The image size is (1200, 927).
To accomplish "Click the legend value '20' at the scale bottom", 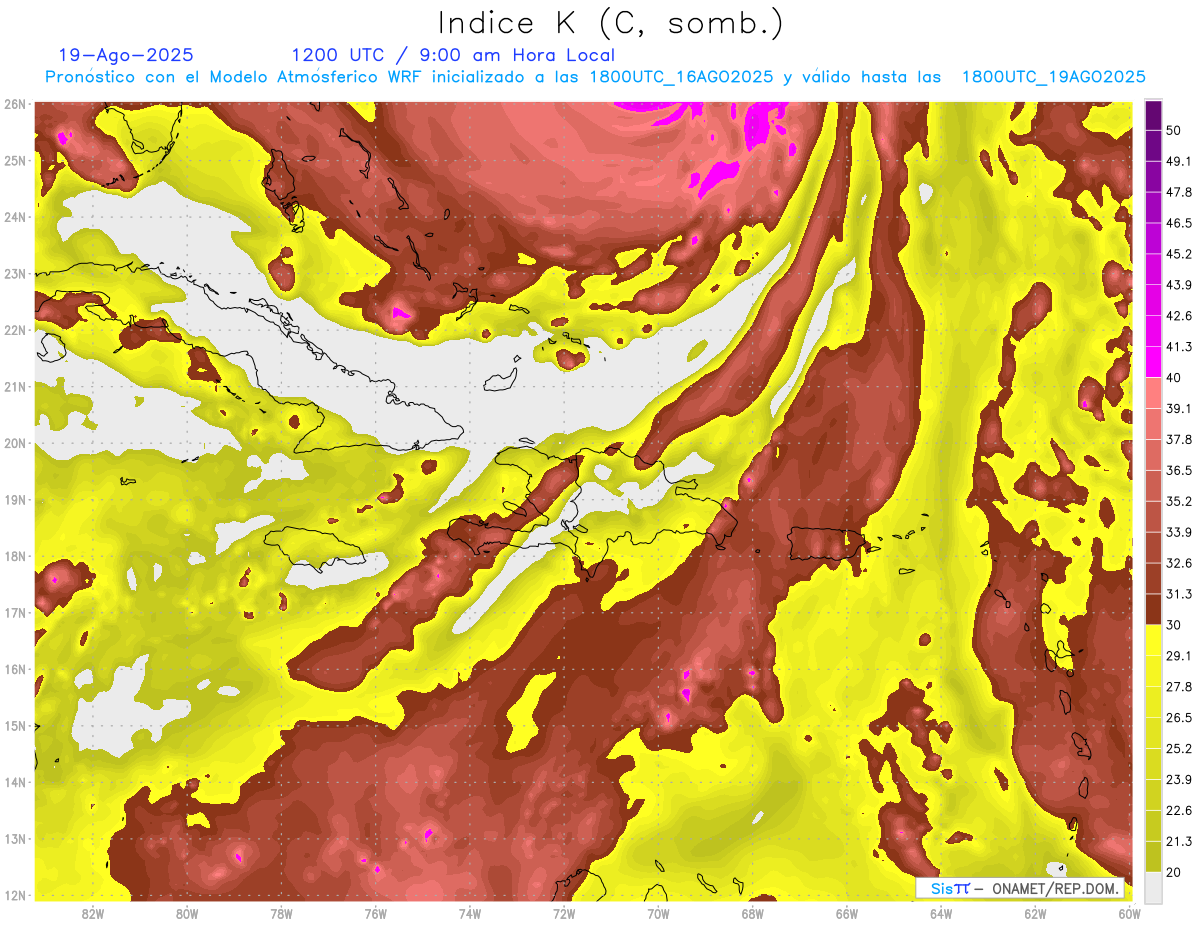I will [x=1174, y=872].
